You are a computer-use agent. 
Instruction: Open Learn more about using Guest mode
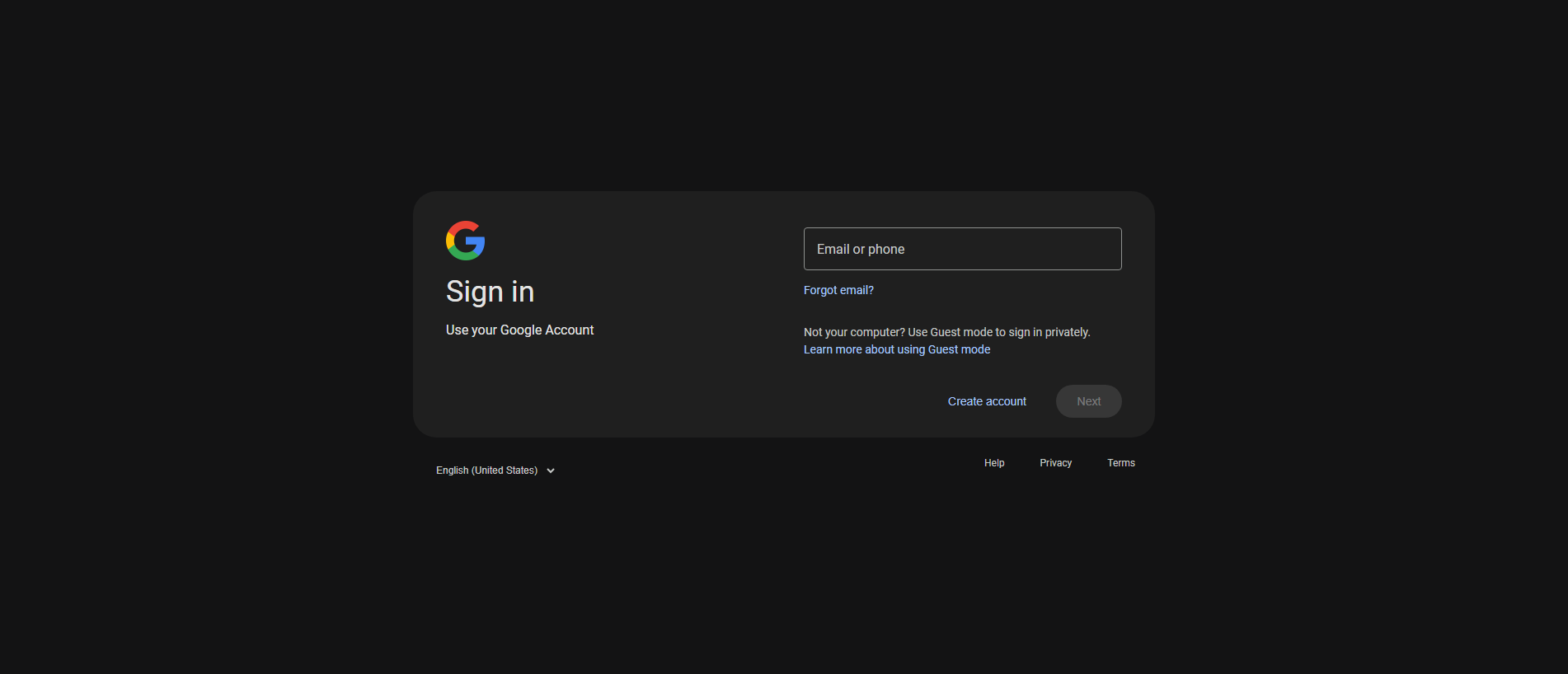[x=897, y=349]
